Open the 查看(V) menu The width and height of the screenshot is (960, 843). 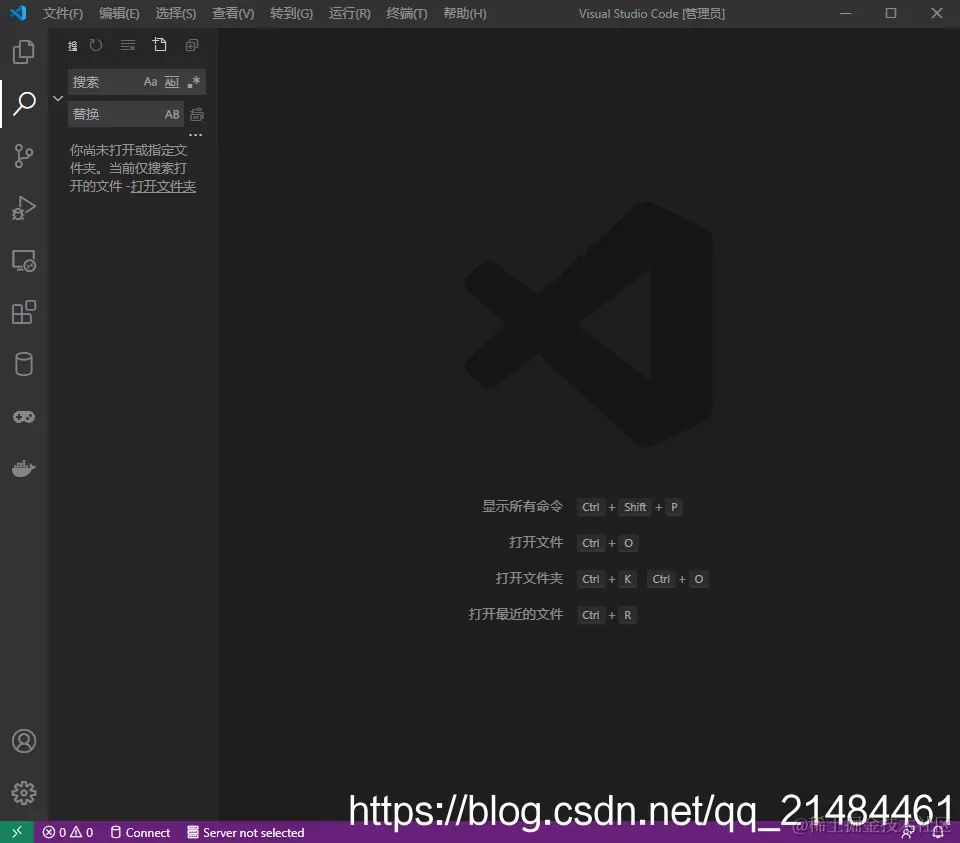tap(233, 13)
